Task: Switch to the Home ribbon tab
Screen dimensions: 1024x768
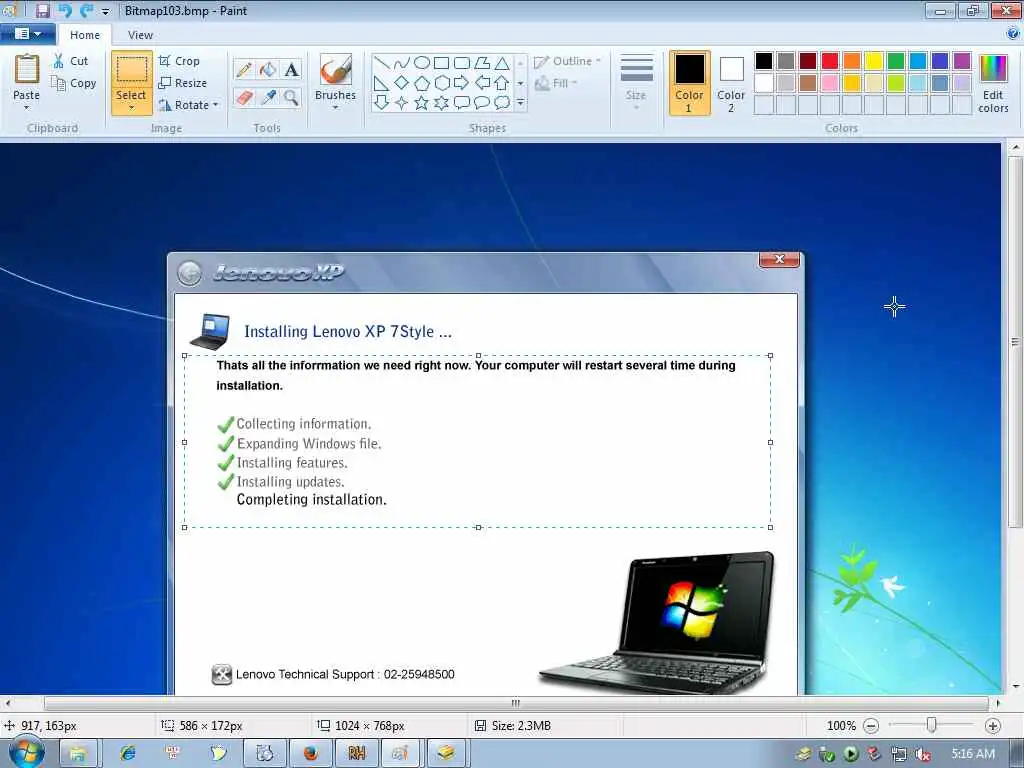Action: point(85,35)
